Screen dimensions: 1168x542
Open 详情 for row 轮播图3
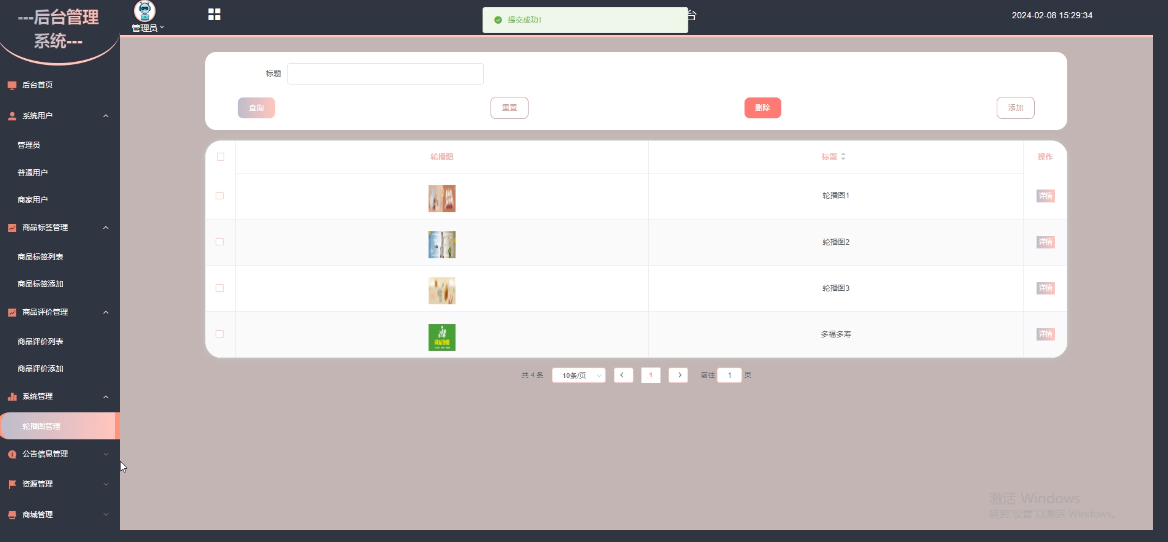tap(1045, 289)
